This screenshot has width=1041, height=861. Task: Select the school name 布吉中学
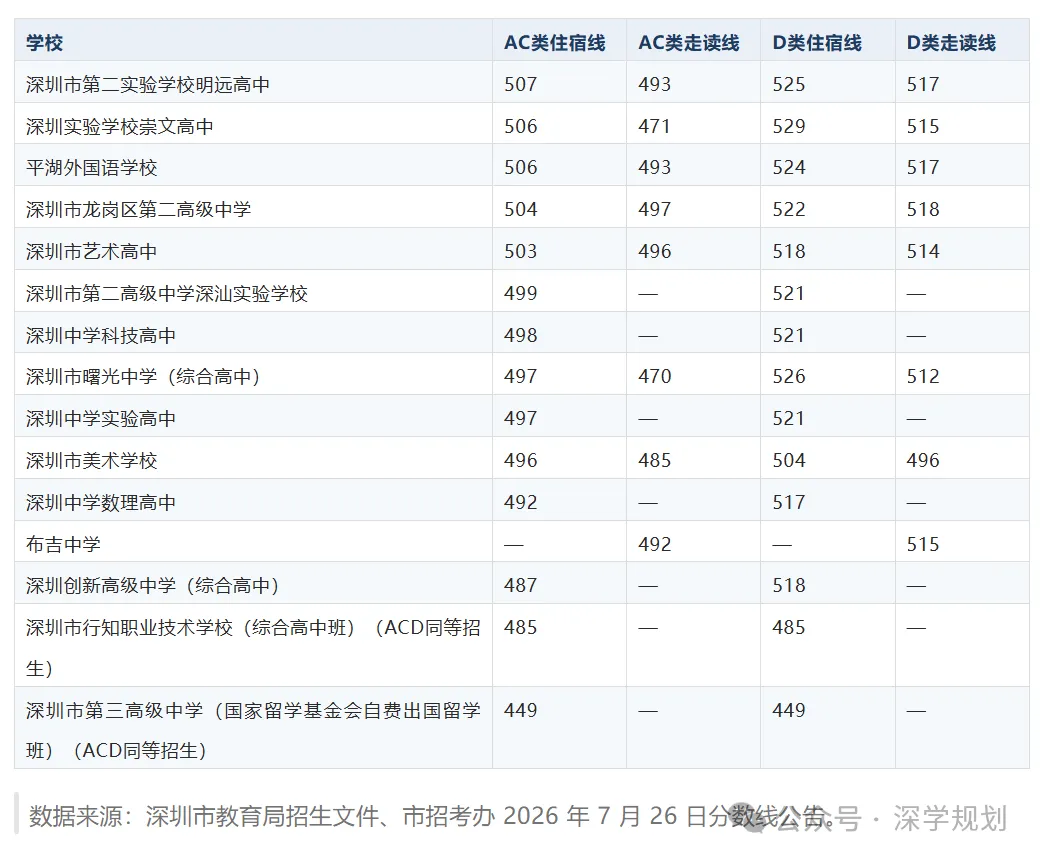tap(63, 544)
